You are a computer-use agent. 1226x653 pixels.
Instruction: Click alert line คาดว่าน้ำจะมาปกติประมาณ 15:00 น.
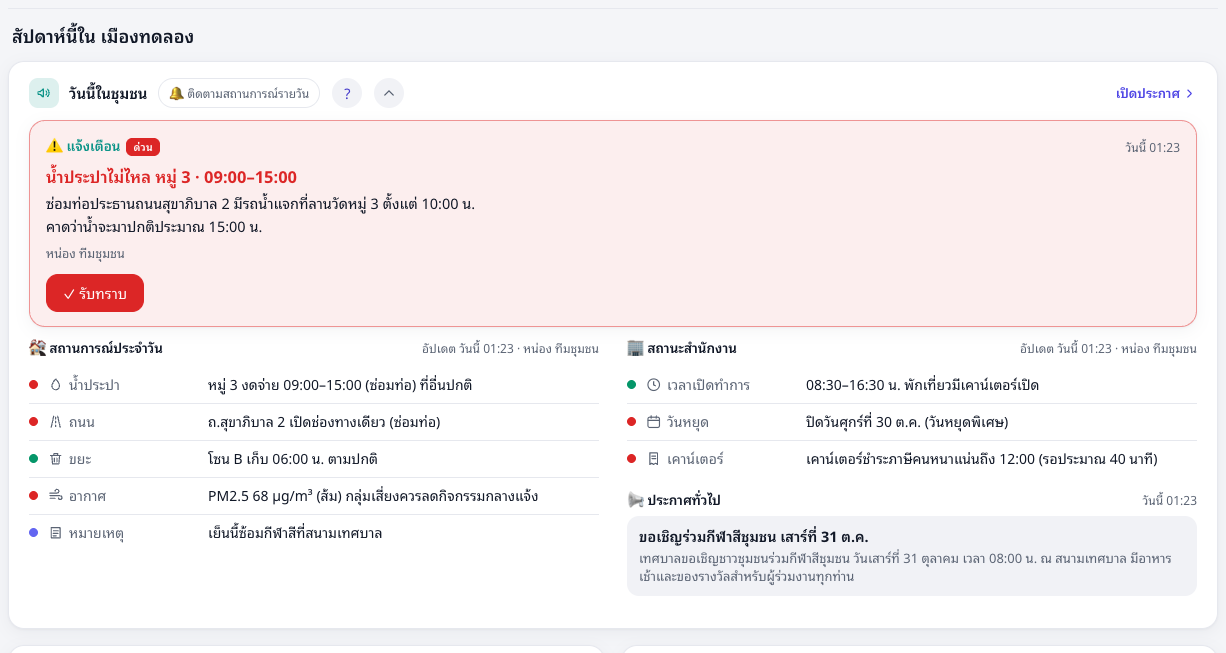pyautogui.click(x=154, y=227)
